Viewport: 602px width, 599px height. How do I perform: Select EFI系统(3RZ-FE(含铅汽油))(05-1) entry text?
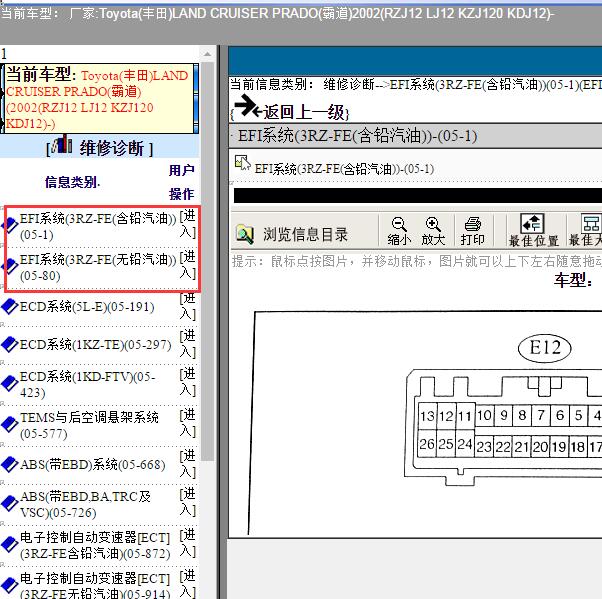coord(98,226)
